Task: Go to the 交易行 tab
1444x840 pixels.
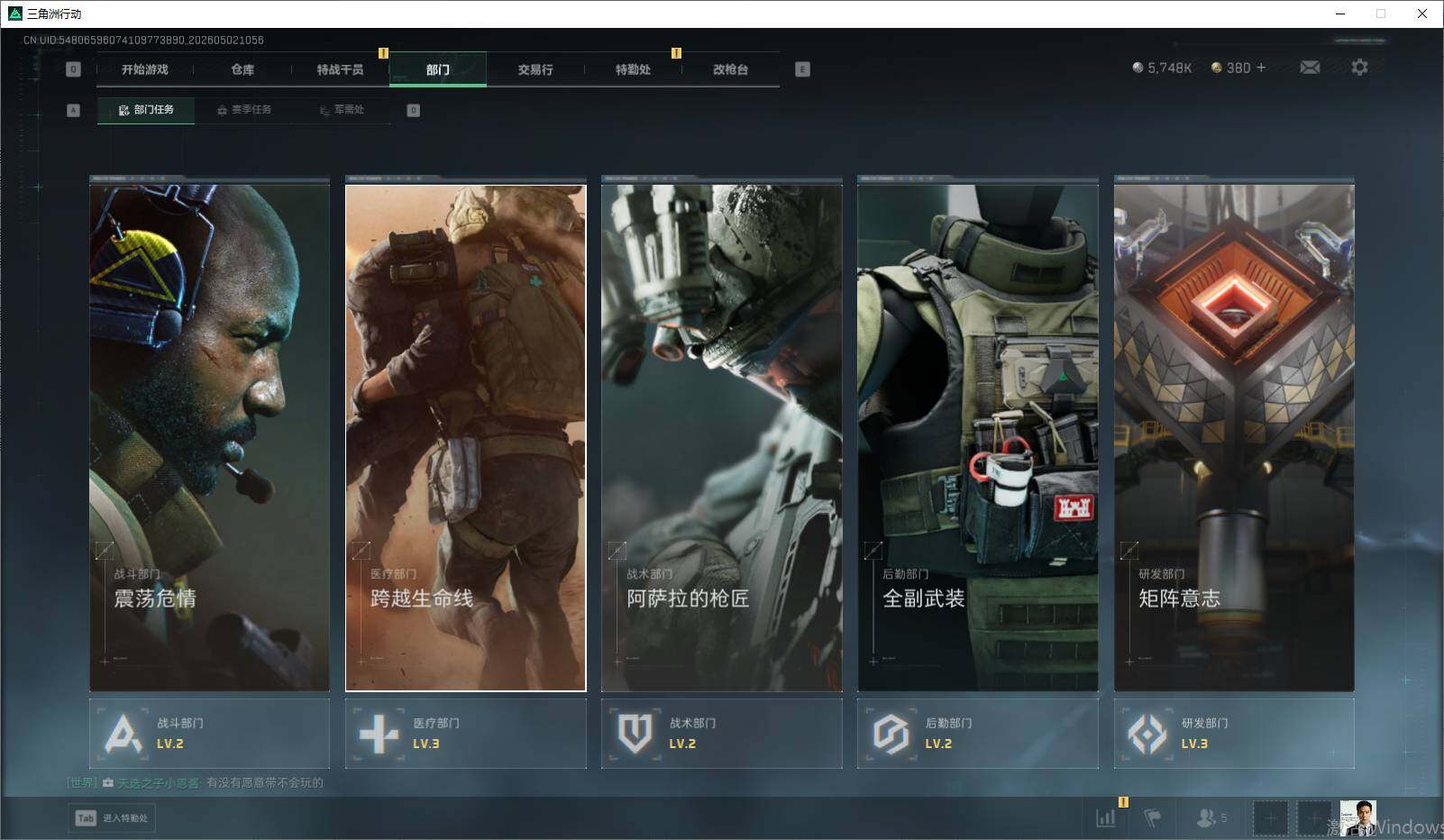Action: pos(535,69)
